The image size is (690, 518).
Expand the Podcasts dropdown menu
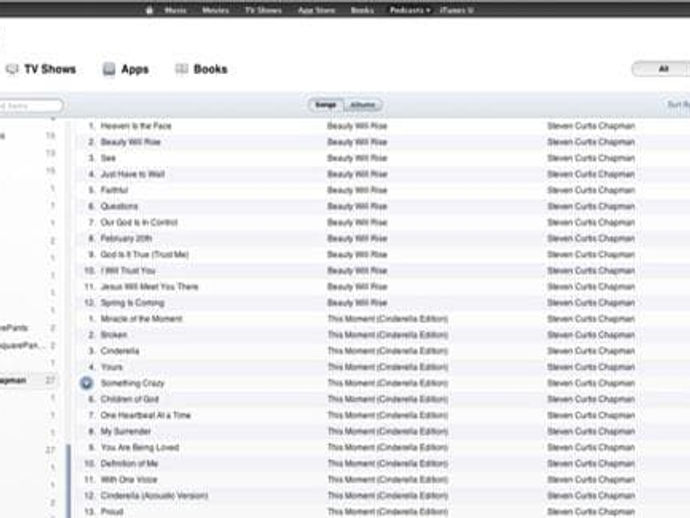tap(410, 10)
